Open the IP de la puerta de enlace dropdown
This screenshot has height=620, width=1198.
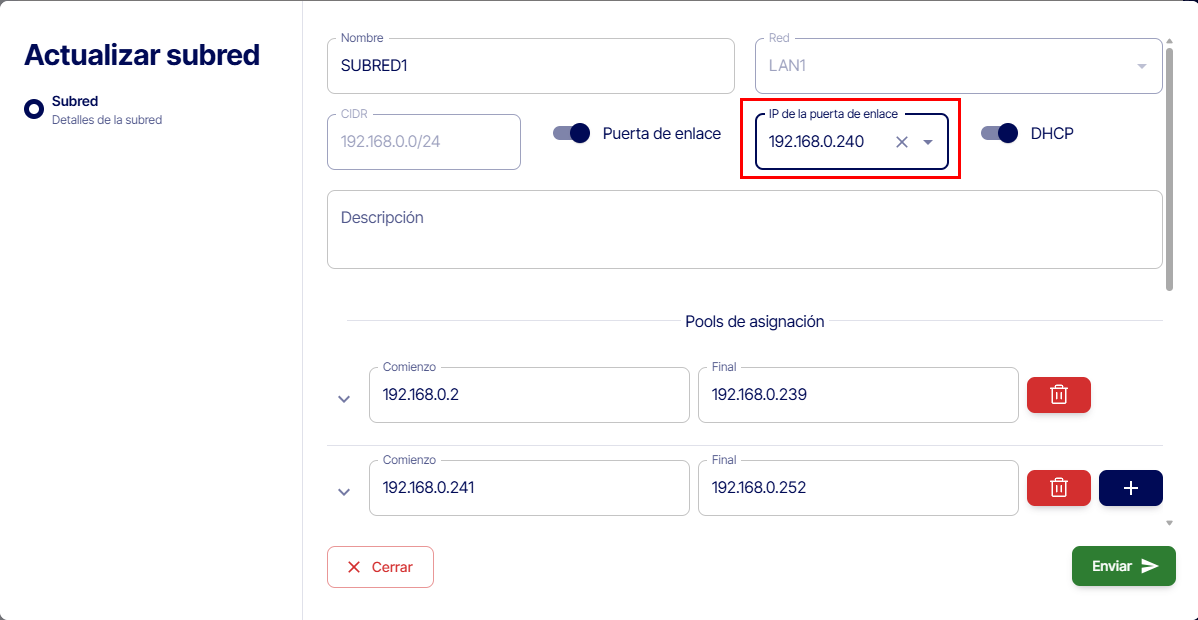(928, 142)
